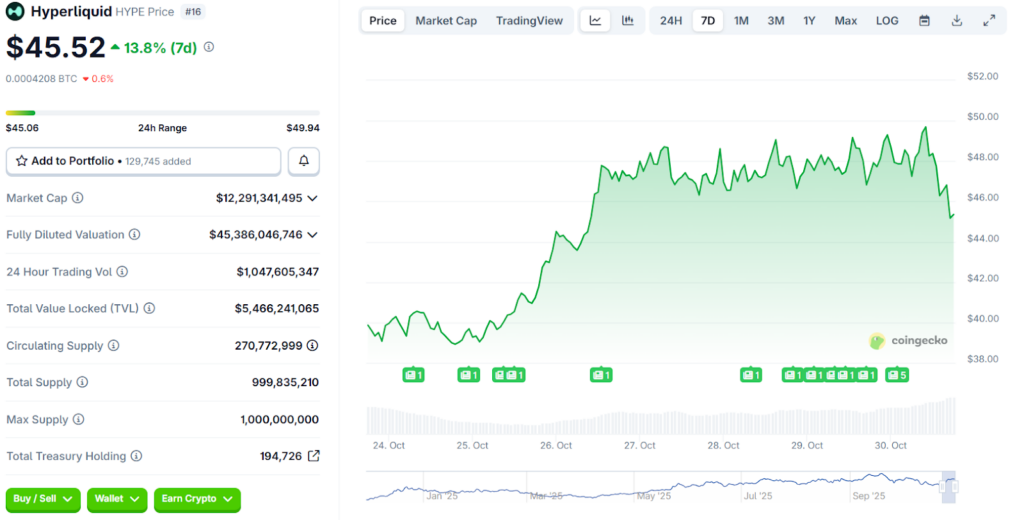Open the calendar date range picker
Viewport: 1024px width, 520px height.
pos(924,21)
